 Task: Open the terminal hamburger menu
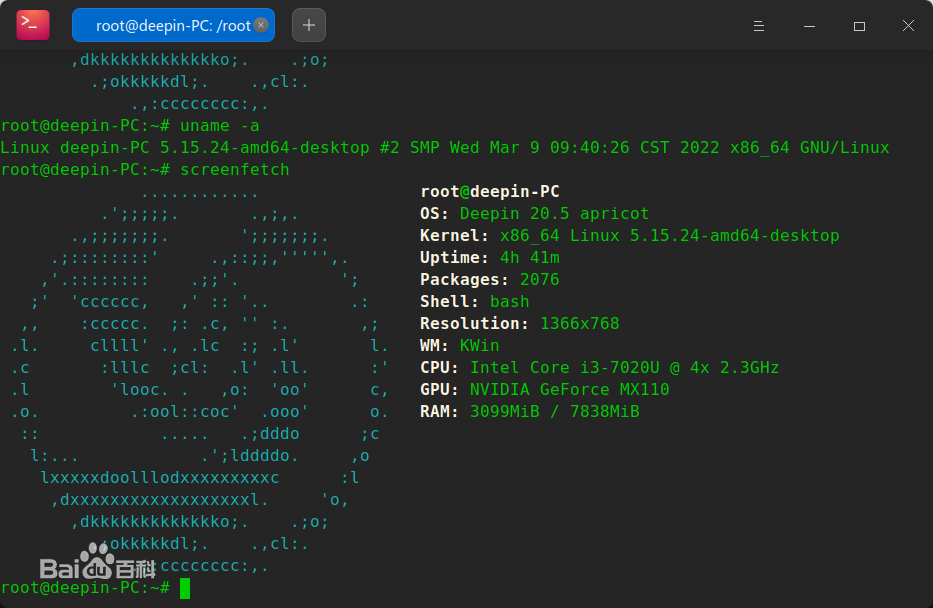pos(760,26)
